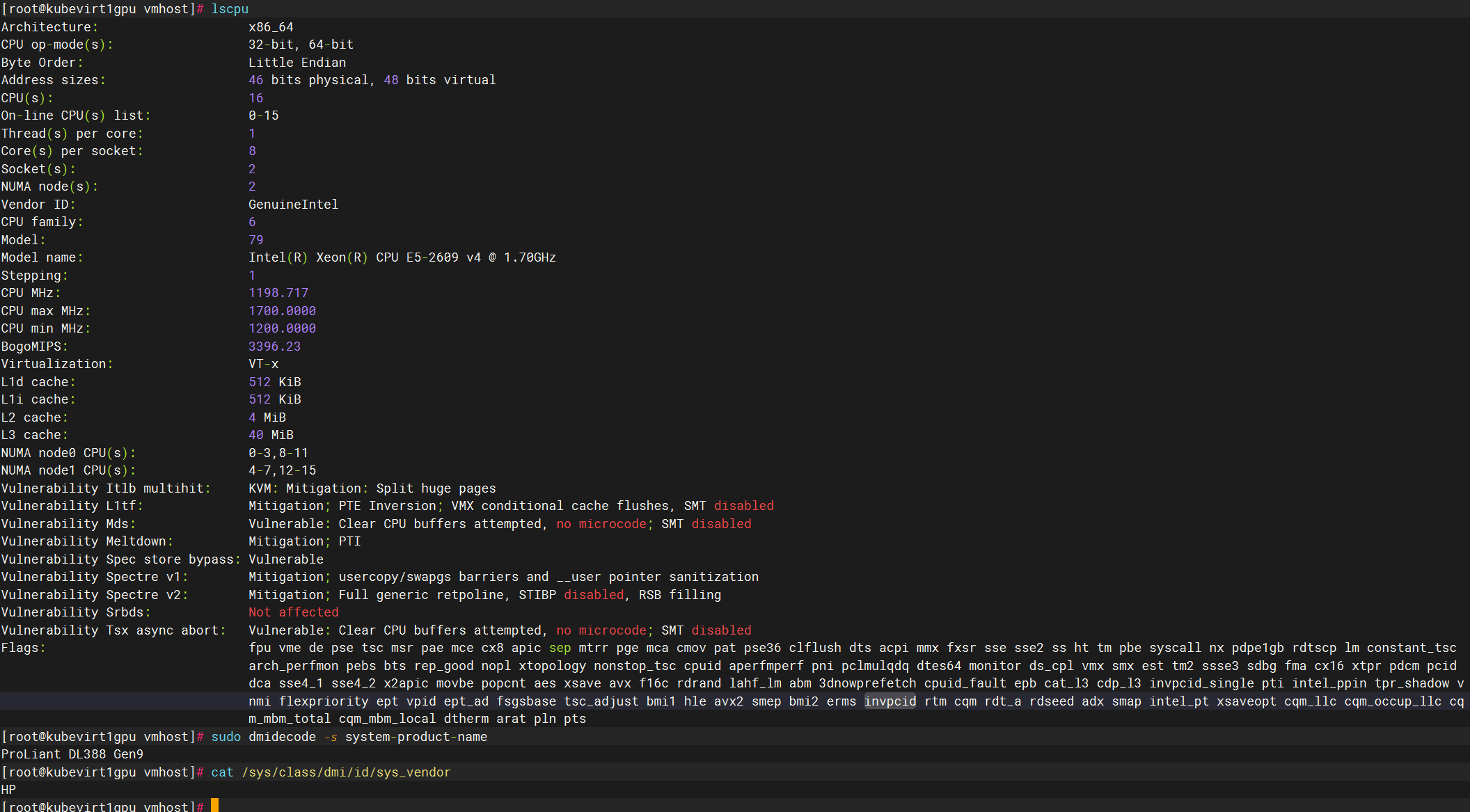
Task: Click the 'GenuineIntel' vendor ID value
Action: [293, 205]
